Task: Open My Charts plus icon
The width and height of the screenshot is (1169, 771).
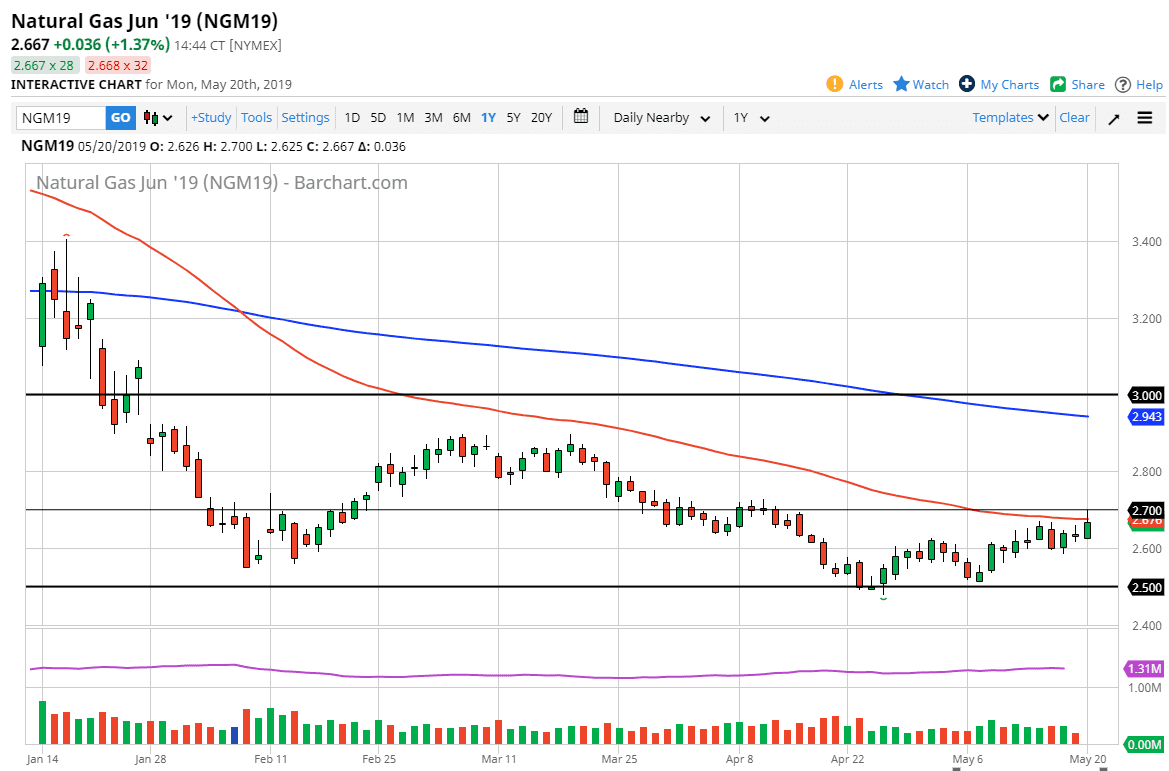Action: click(967, 84)
